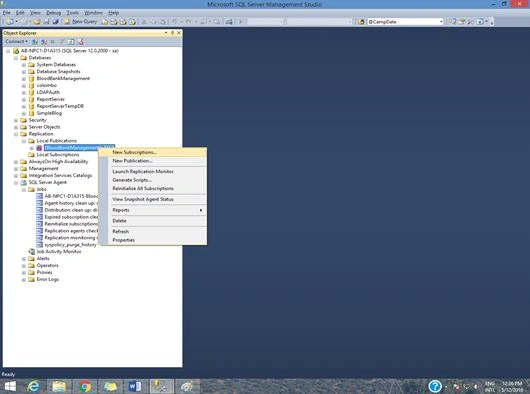Click the job icon for Agent history clean up

40,203
